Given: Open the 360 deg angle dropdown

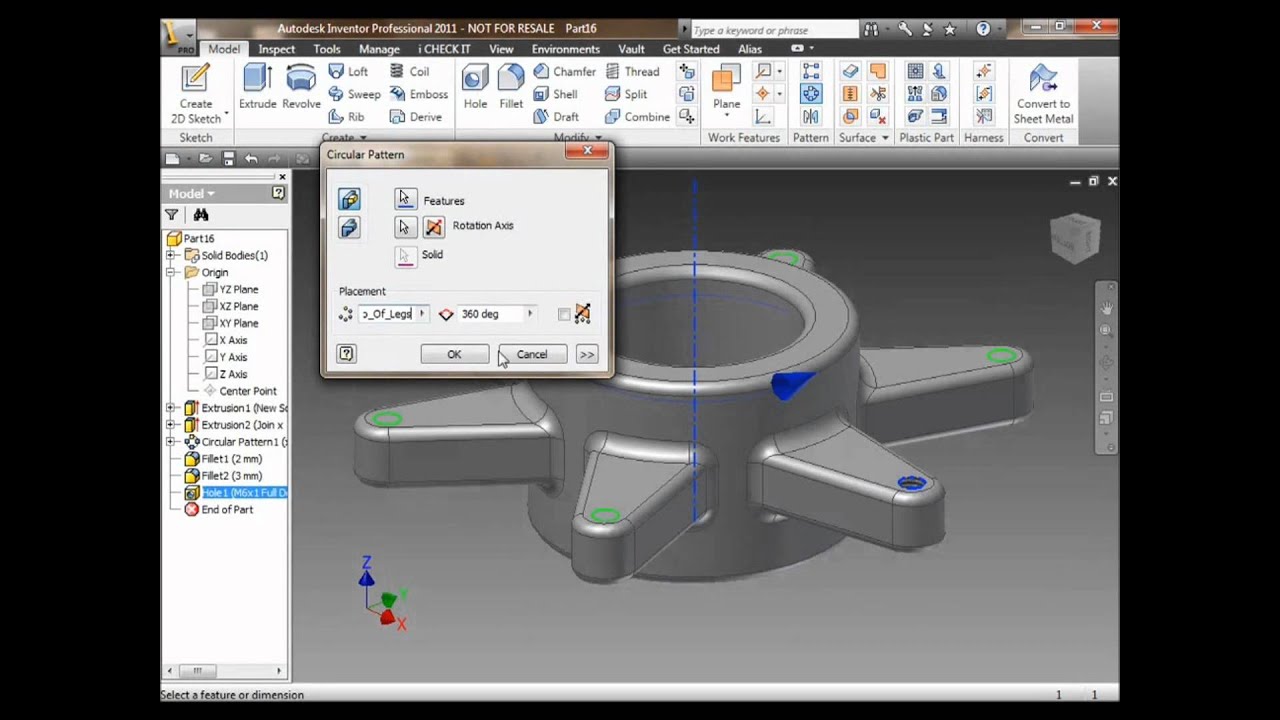Looking at the screenshot, I should point(529,314).
